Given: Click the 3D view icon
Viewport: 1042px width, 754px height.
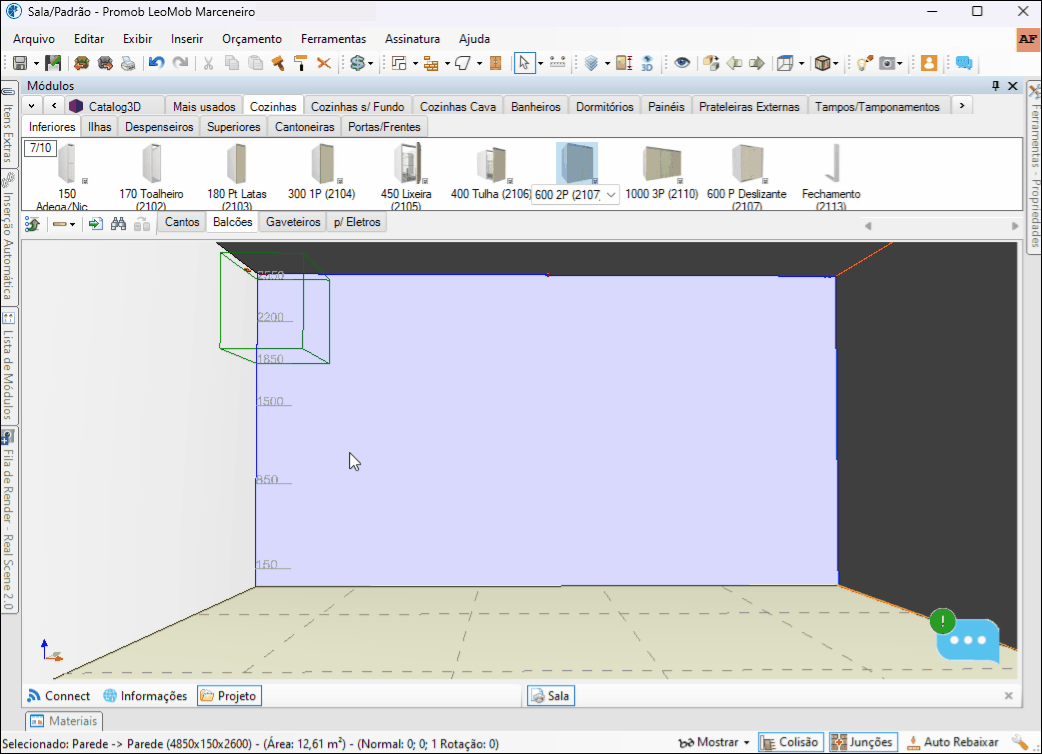Looking at the screenshot, I should pyautogui.click(x=647, y=63).
